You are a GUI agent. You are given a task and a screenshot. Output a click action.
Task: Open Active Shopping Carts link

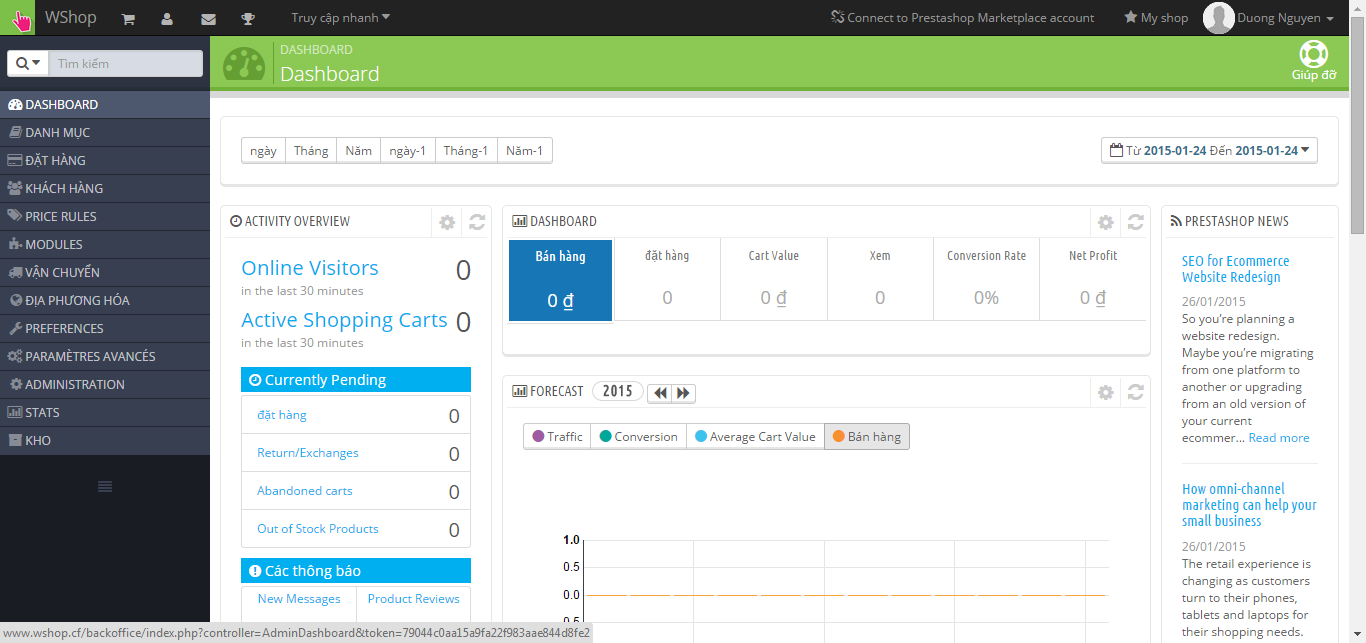[344, 320]
